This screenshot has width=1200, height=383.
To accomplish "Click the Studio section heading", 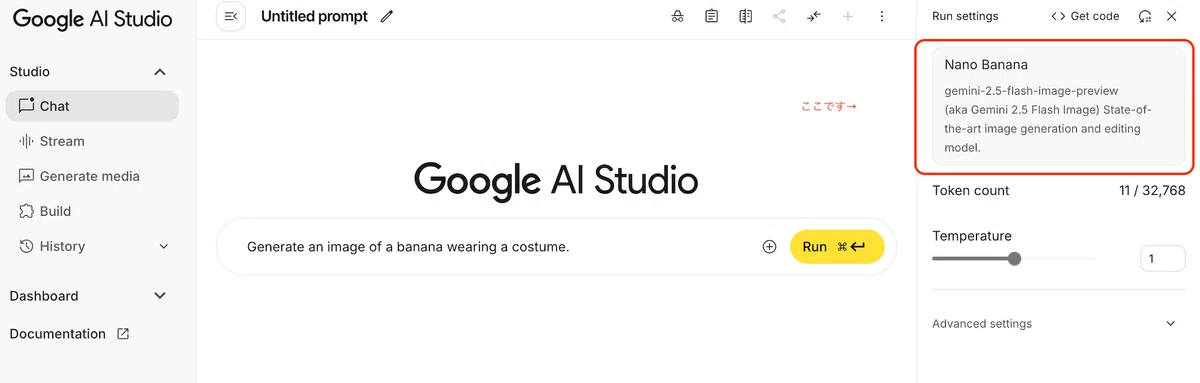I will [x=30, y=72].
